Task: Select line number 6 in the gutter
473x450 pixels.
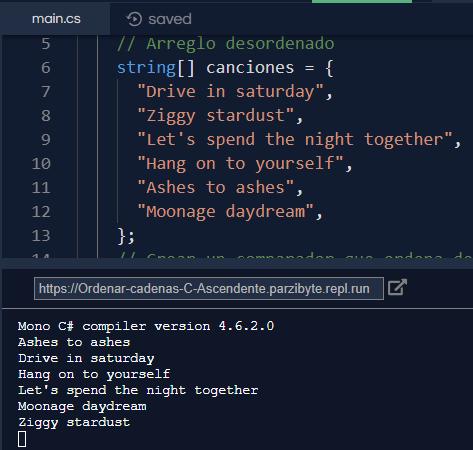Action: [46, 68]
